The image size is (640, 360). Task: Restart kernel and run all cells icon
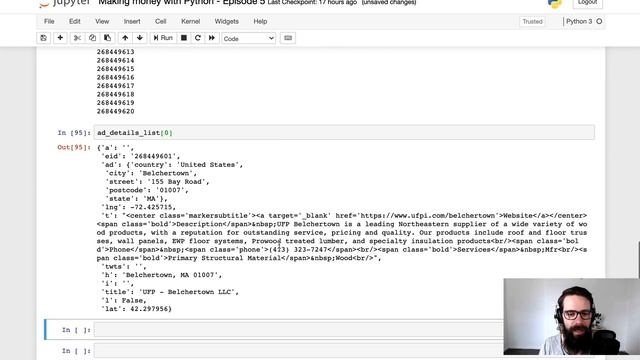[211, 38]
